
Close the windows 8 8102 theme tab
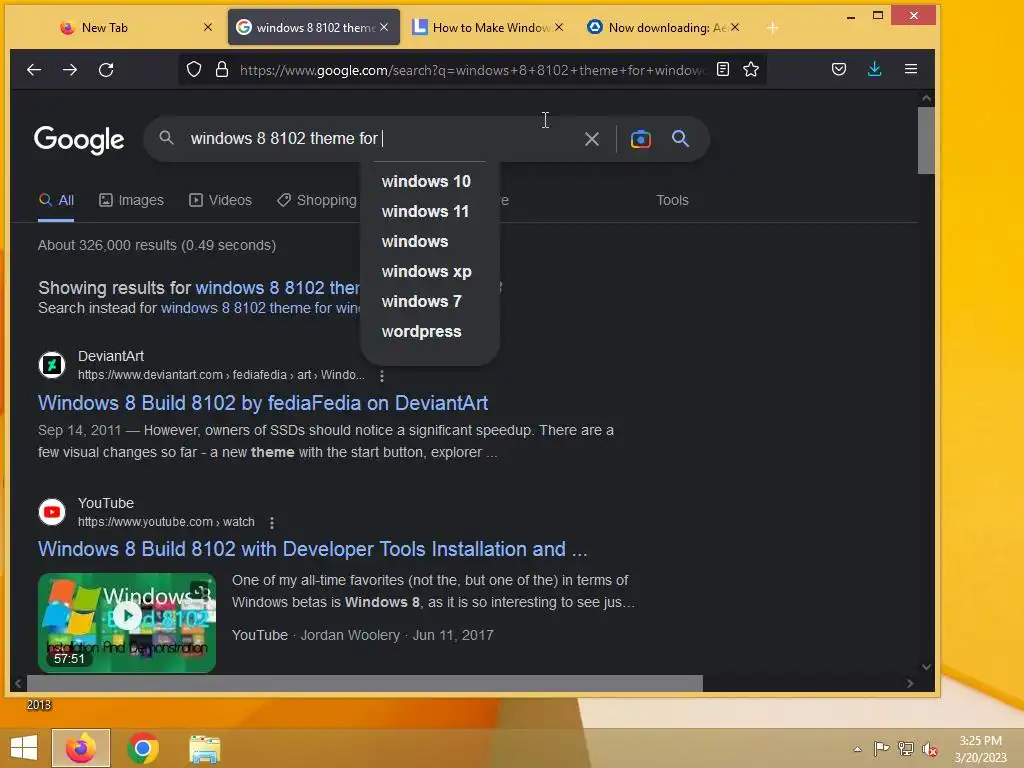point(384,27)
